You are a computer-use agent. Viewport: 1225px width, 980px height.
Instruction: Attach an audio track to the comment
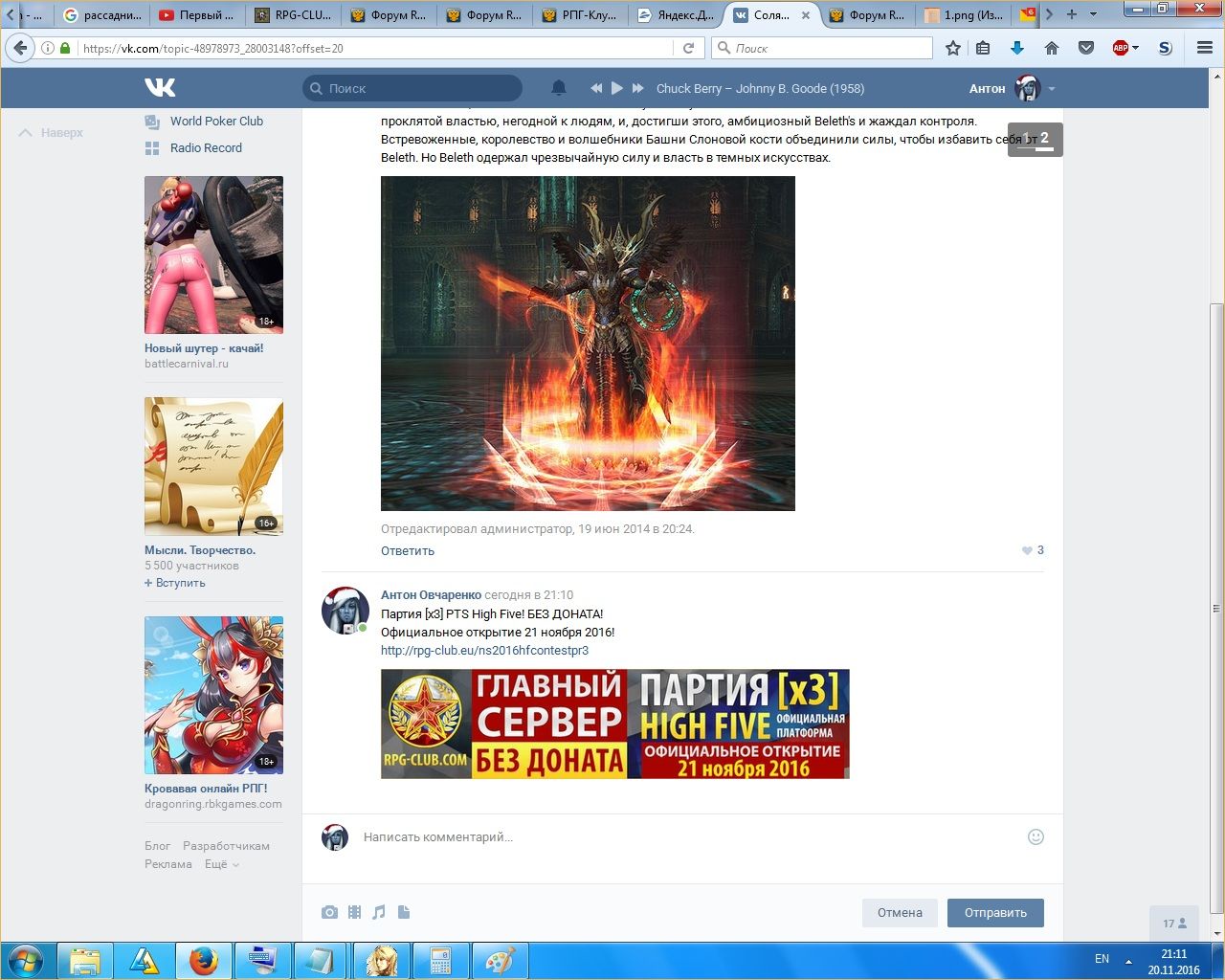tap(379, 912)
